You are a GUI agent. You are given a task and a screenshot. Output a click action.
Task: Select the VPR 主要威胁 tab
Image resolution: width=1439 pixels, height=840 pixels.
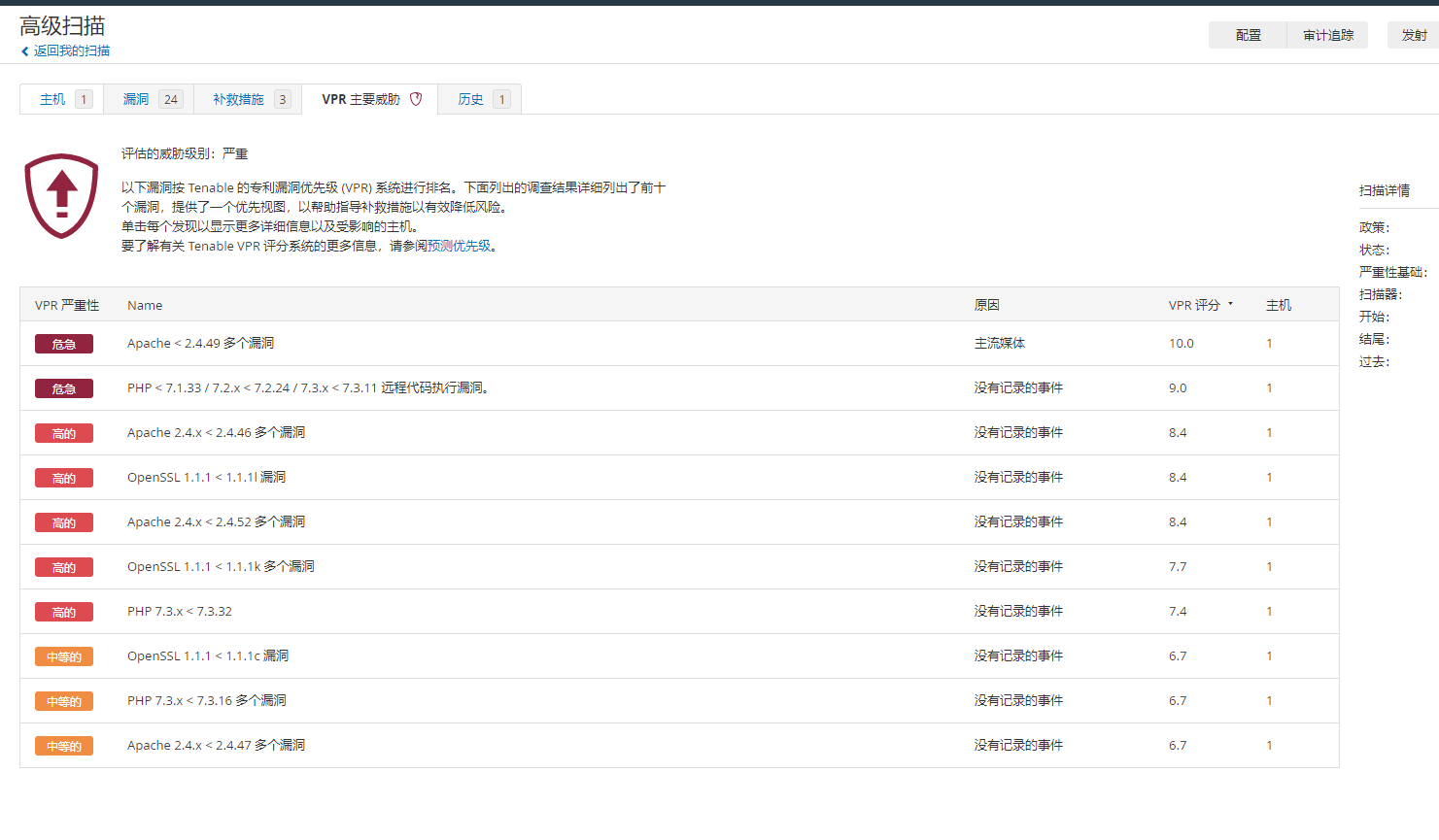pyautogui.click(x=370, y=99)
